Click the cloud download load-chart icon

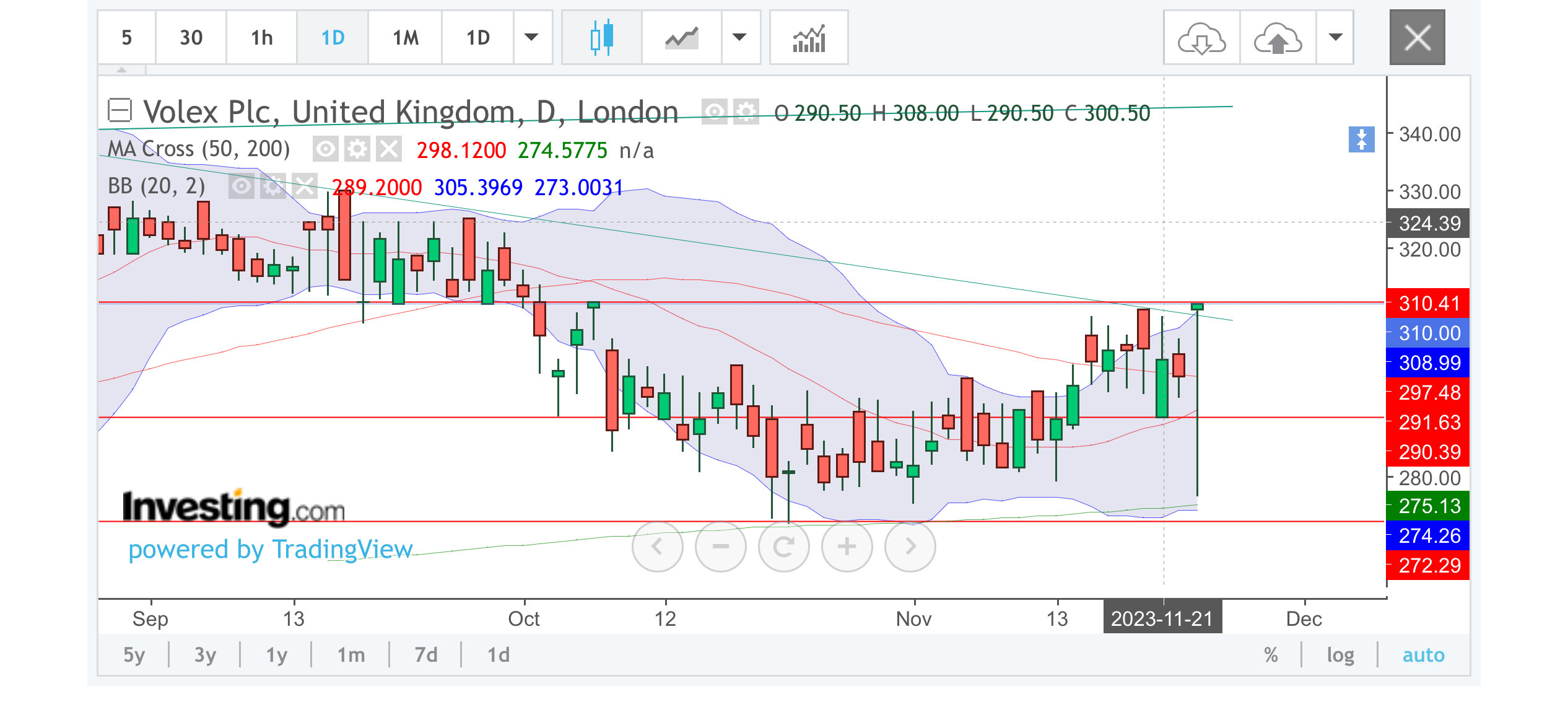[x=1201, y=38]
